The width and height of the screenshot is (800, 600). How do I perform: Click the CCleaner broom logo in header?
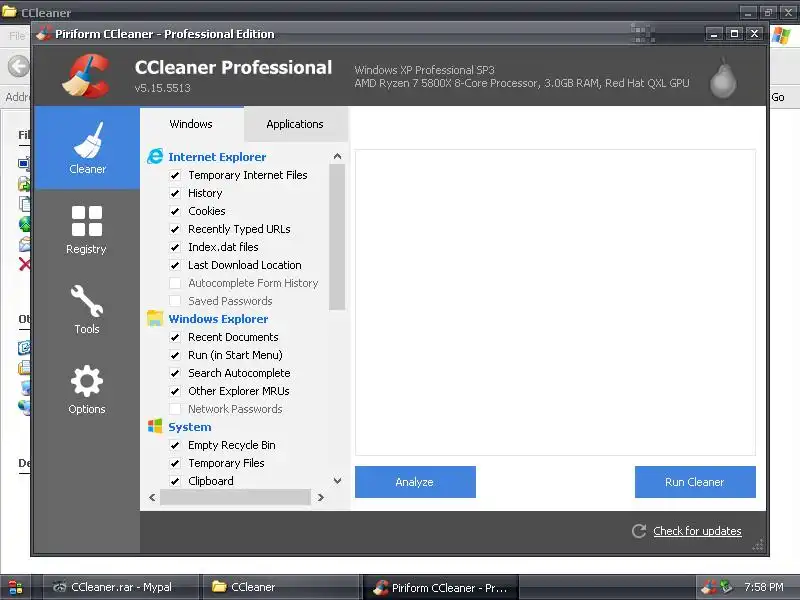tap(86, 76)
